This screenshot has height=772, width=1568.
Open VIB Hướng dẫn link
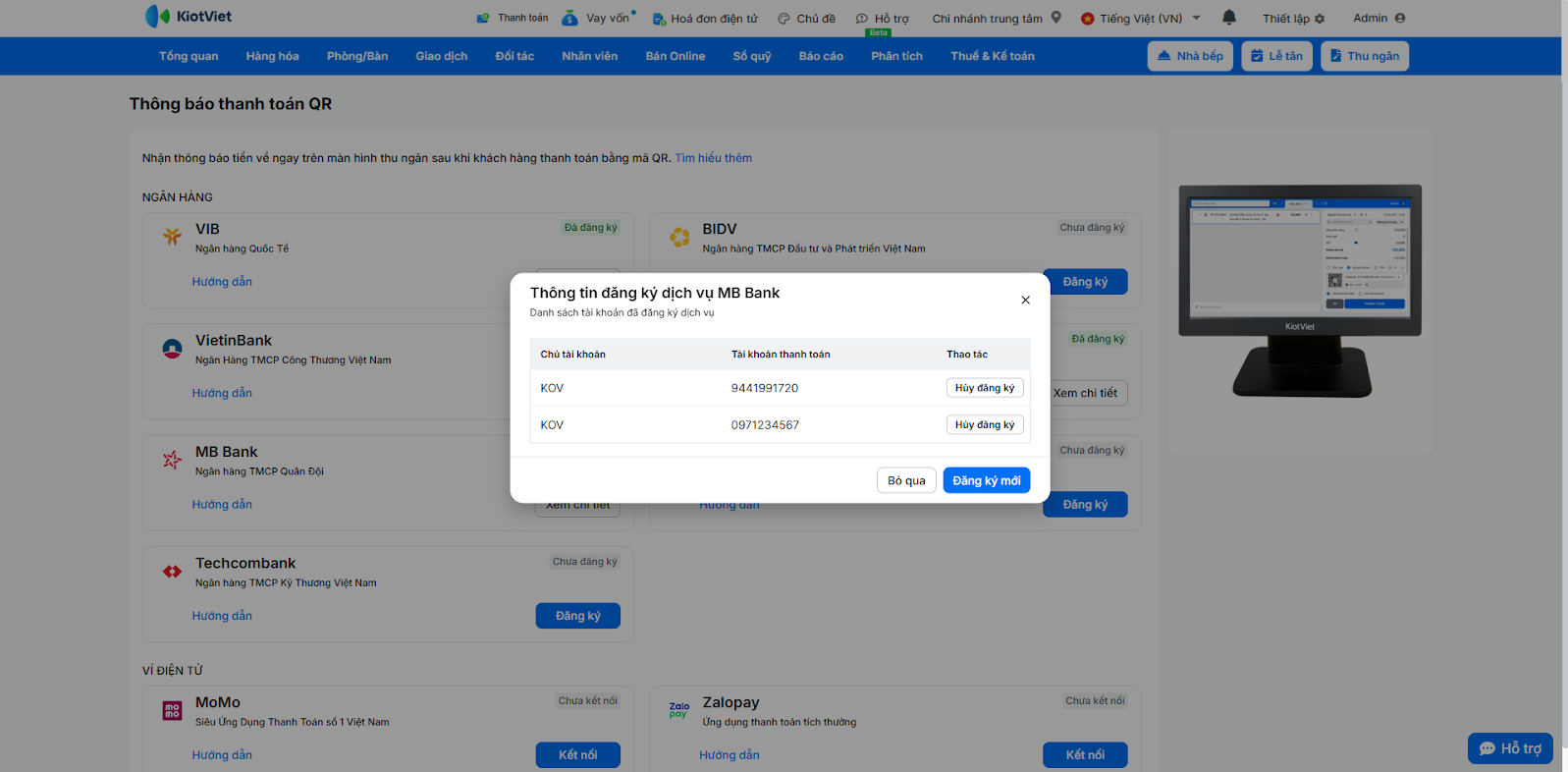tap(222, 282)
